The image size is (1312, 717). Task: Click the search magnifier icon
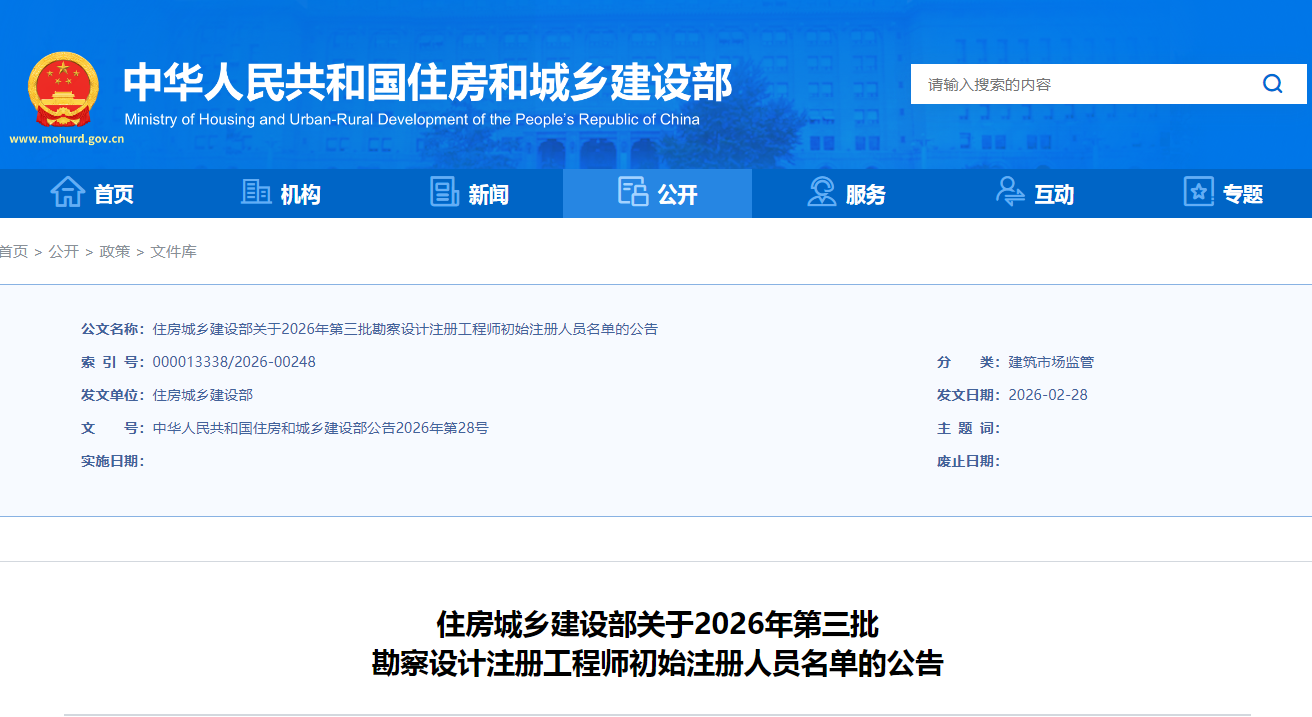1272,84
